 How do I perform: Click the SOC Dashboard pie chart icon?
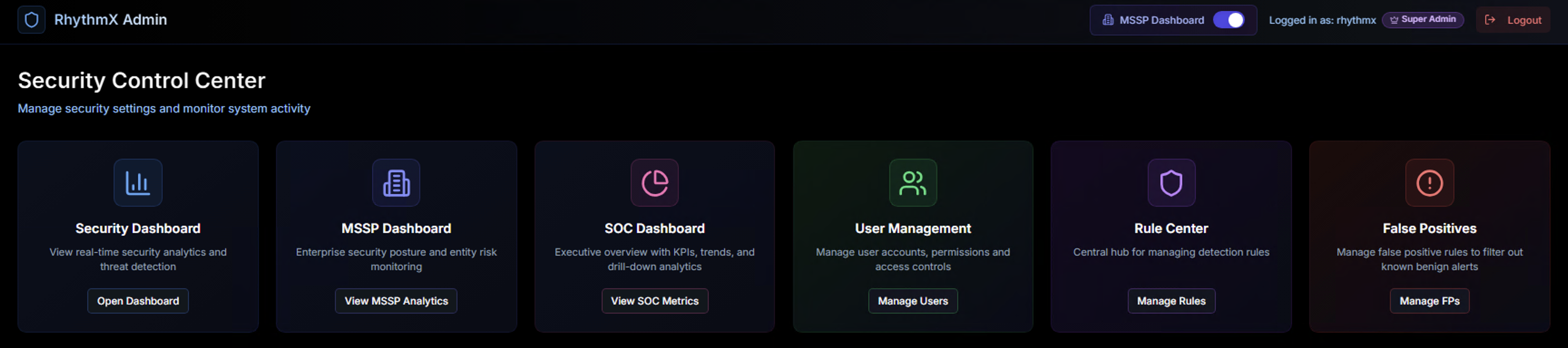click(x=654, y=183)
